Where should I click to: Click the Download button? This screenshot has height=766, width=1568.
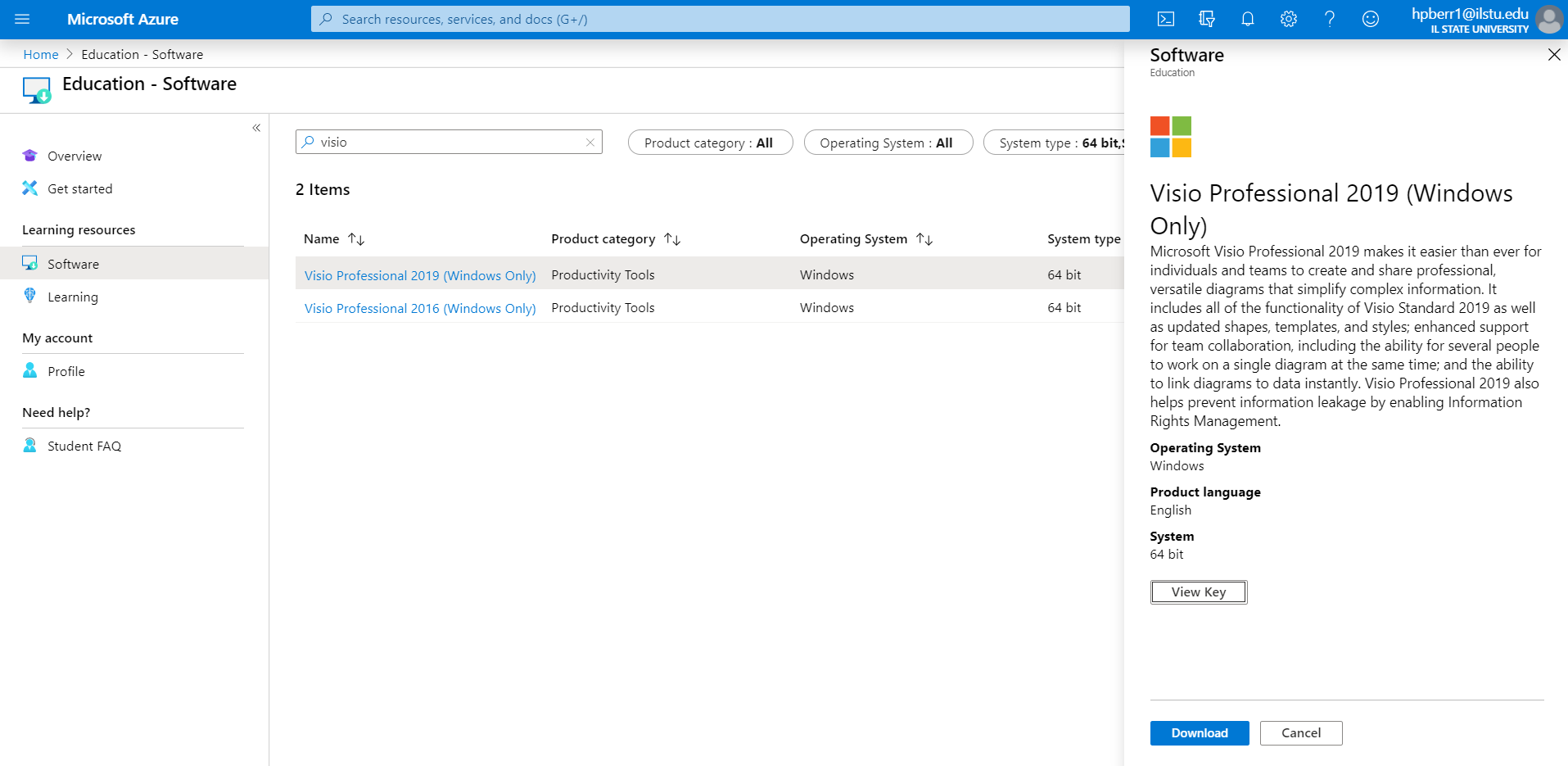[1200, 732]
